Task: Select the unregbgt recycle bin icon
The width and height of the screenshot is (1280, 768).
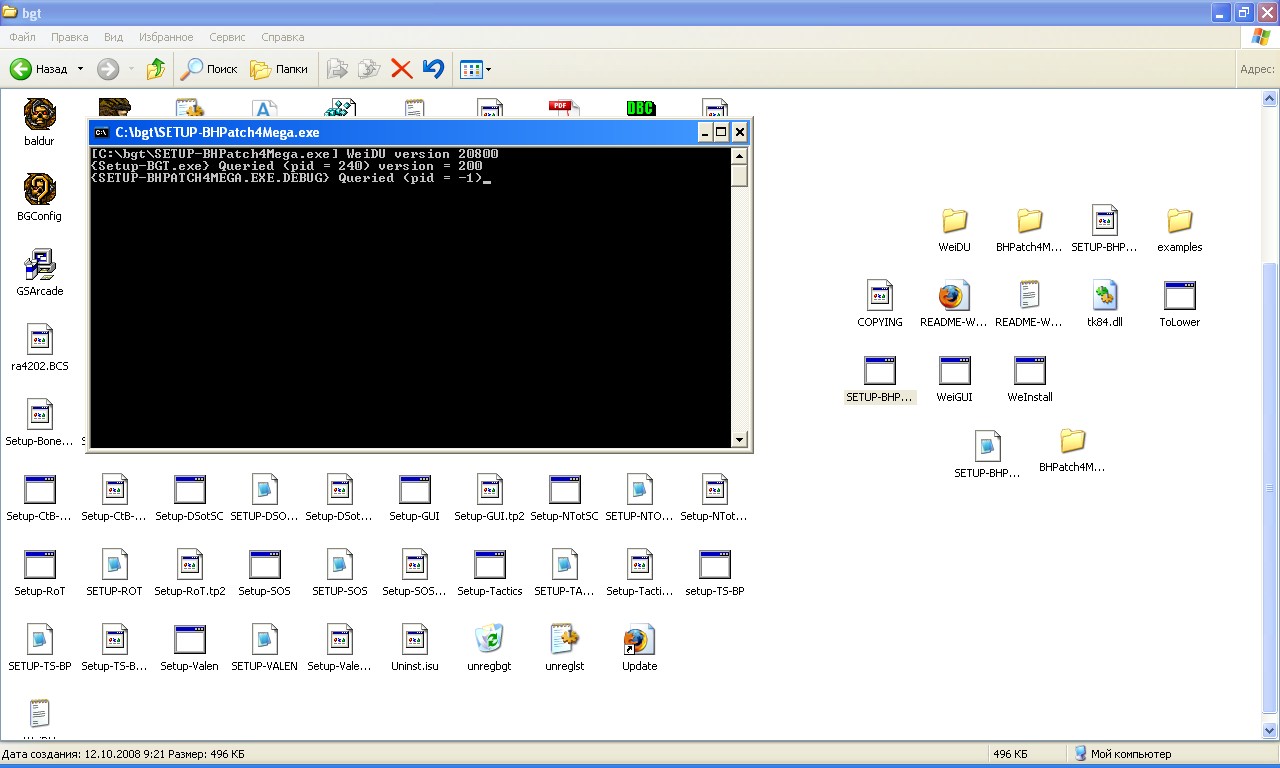Action: pos(489,640)
